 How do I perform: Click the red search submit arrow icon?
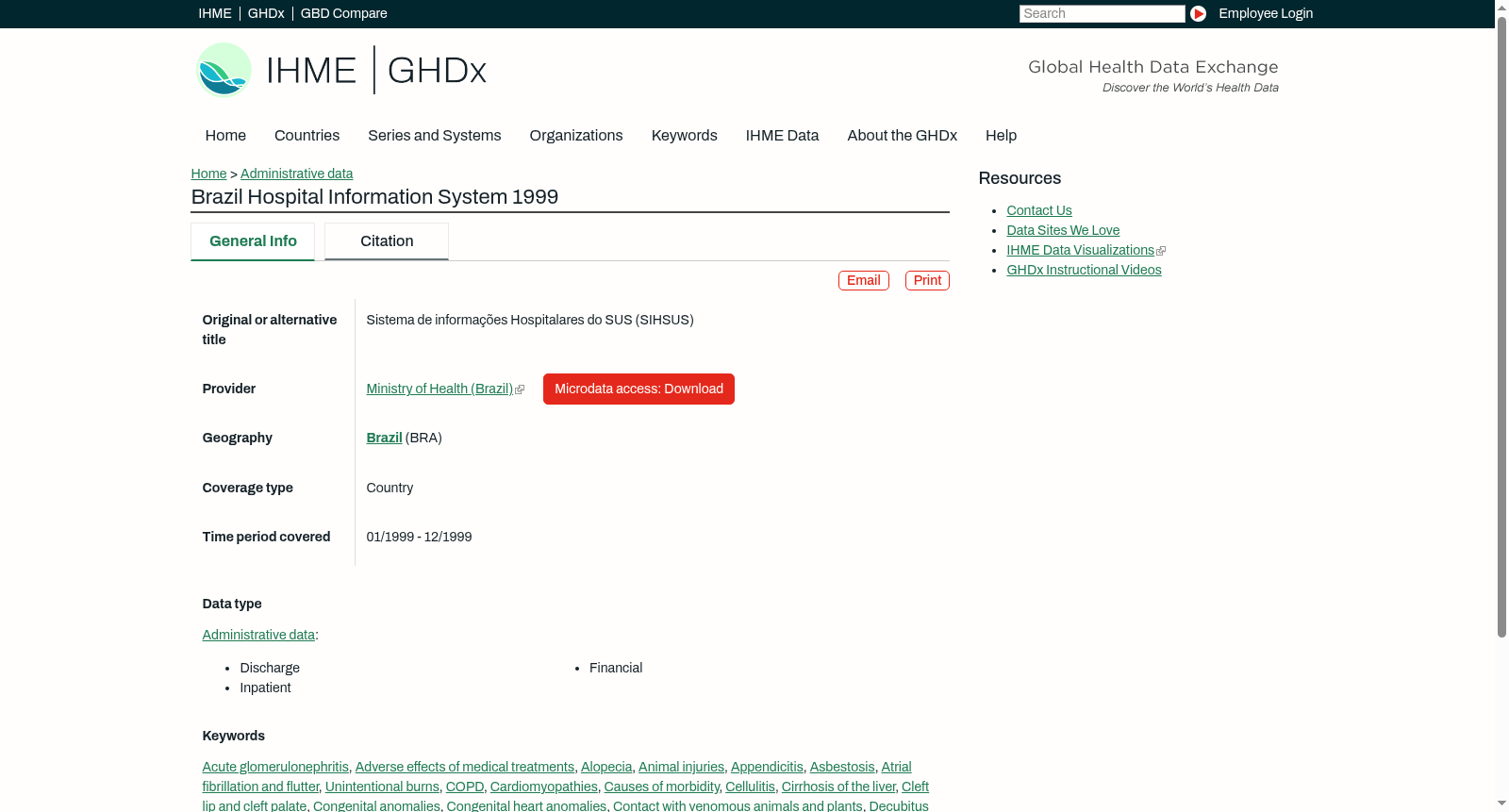point(1198,13)
